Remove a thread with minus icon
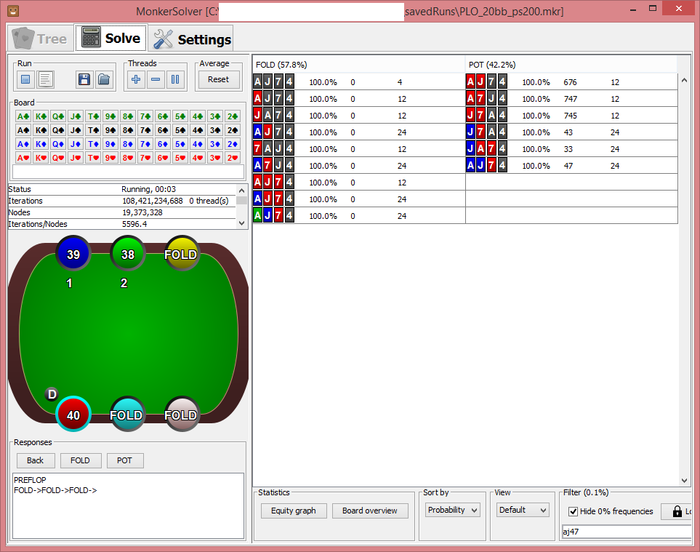This screenshot has width=700, height=552. click(x=155, y=79)
